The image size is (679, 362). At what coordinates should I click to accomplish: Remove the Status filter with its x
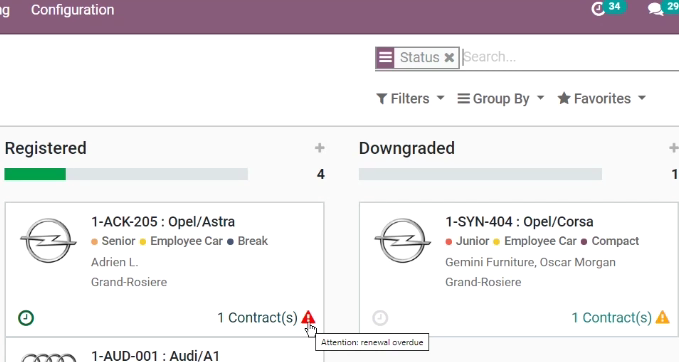point(449,57)
